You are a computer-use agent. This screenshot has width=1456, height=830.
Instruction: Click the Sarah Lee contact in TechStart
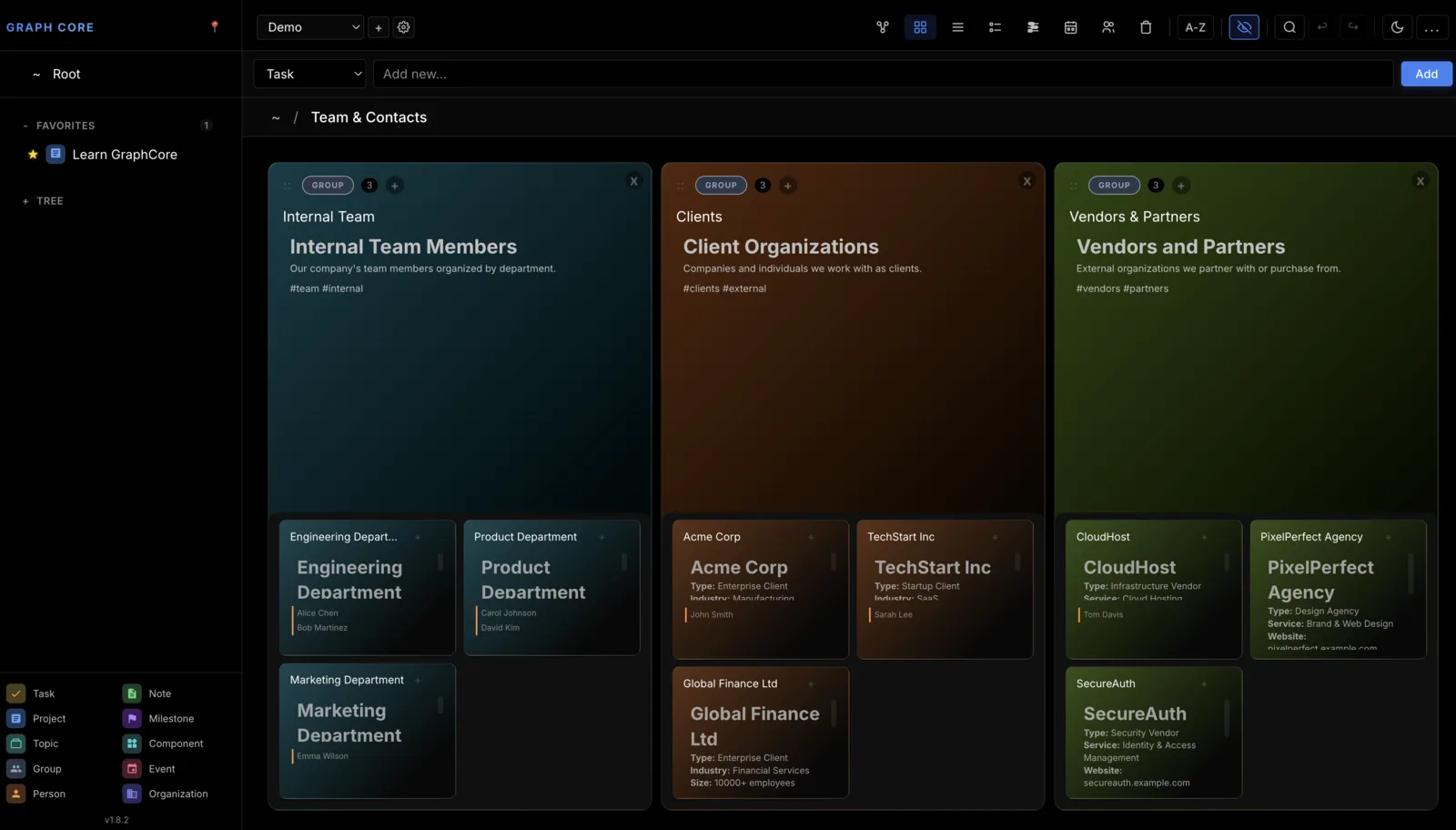coord(893,615)
